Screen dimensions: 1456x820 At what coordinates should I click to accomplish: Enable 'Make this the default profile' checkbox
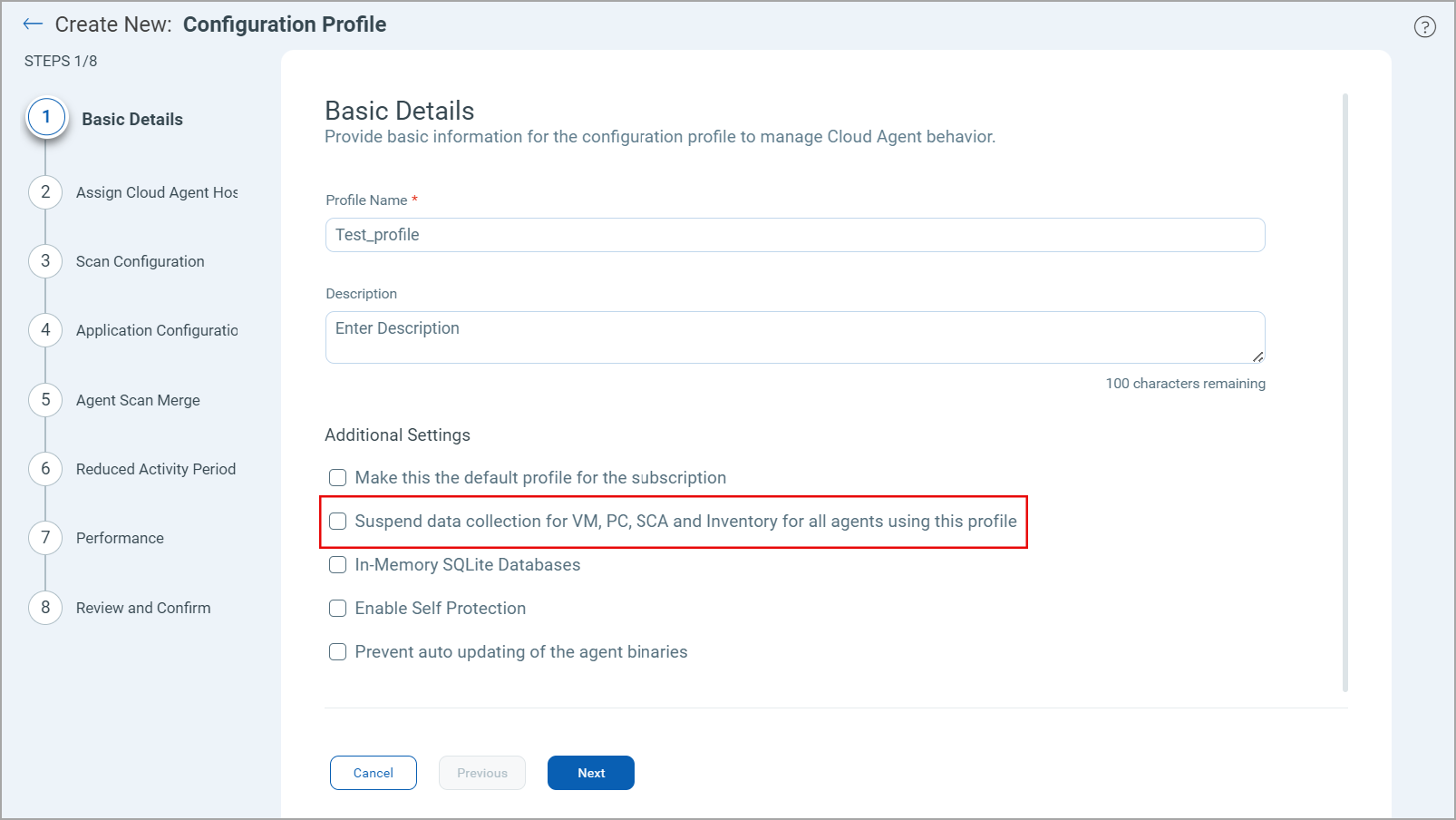click(337, 477)
